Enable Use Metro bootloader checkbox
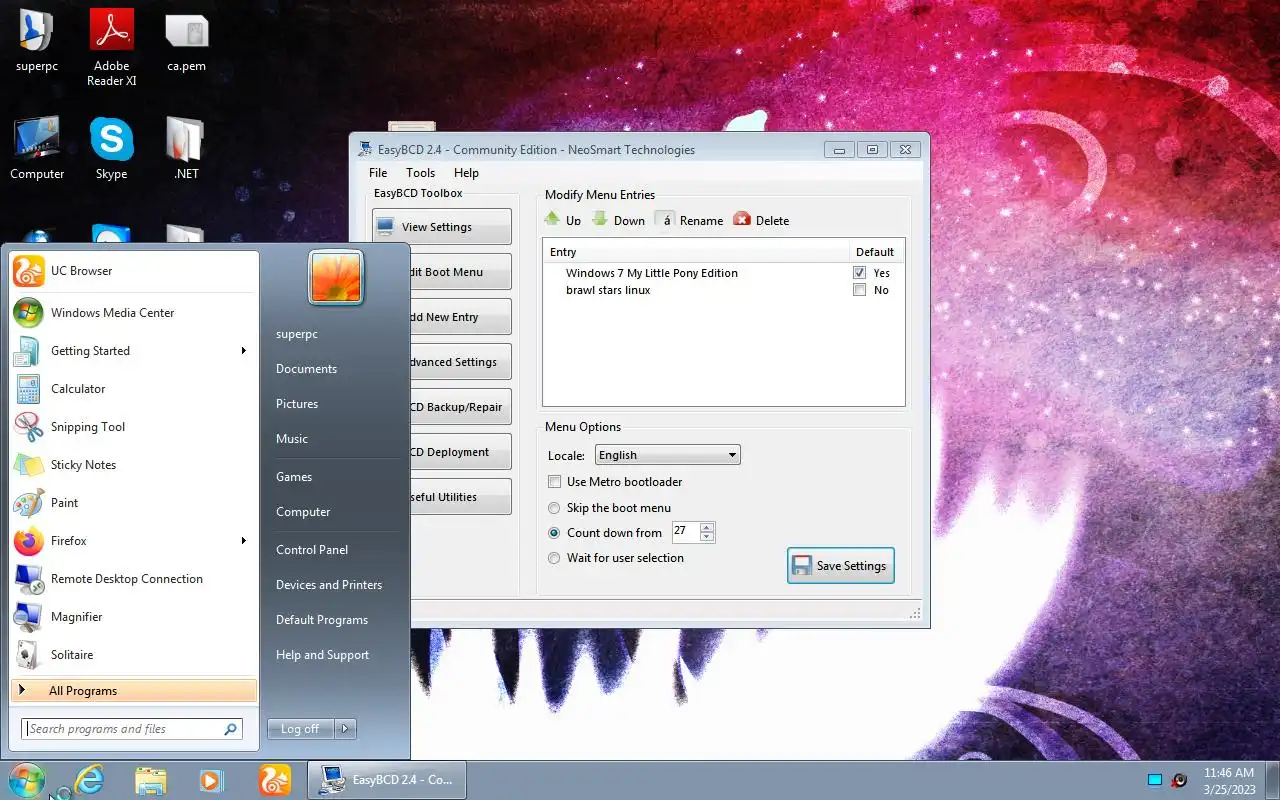 554,482
